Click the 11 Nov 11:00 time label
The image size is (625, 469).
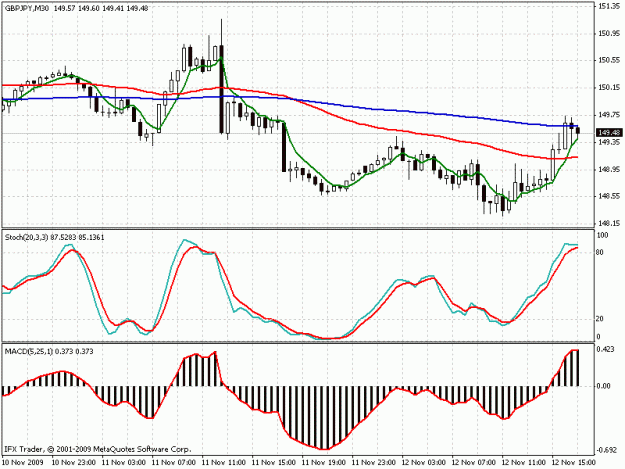[x=224, y=463]
